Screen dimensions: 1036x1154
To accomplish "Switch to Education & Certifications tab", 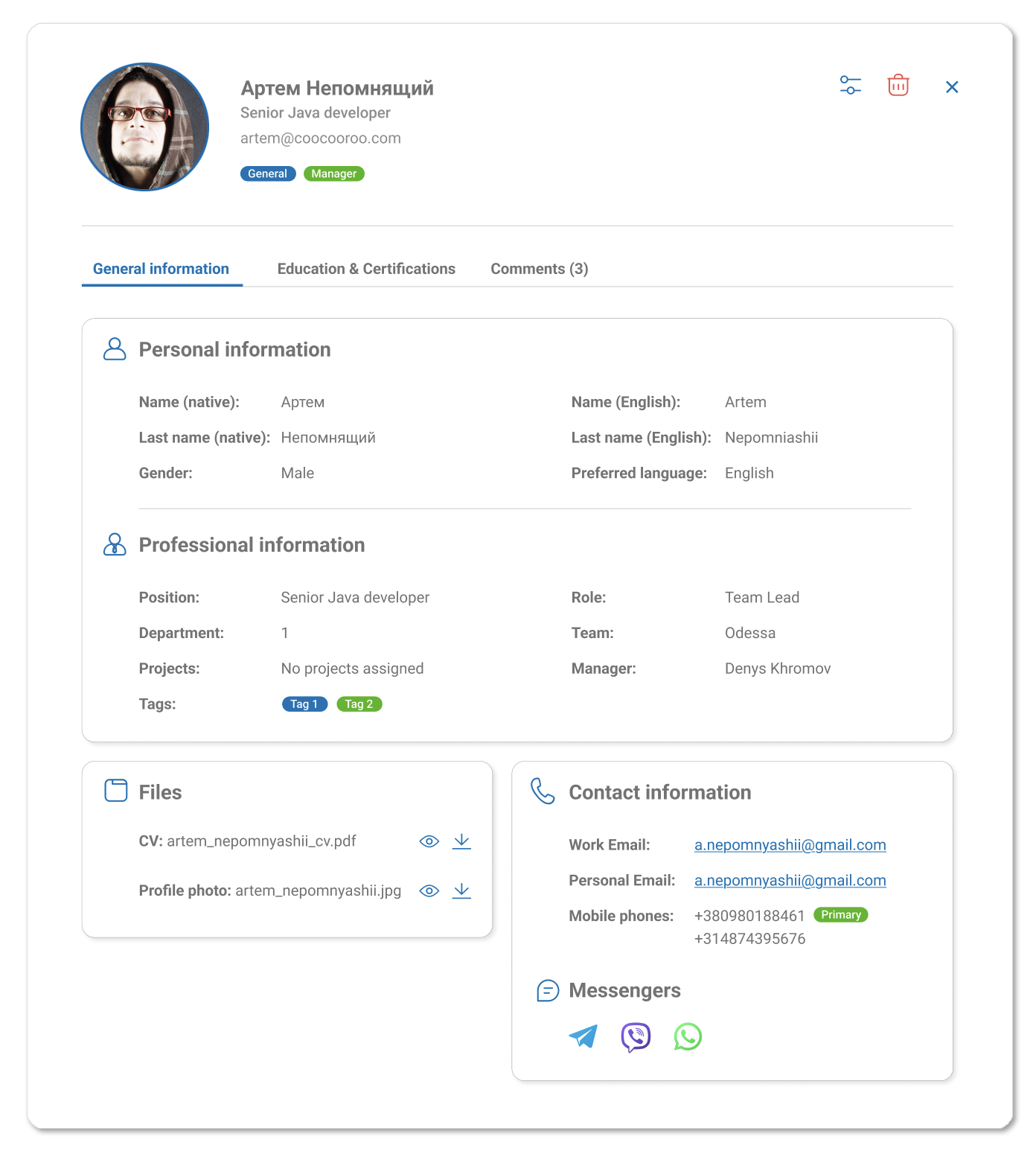I will (366, 269).
